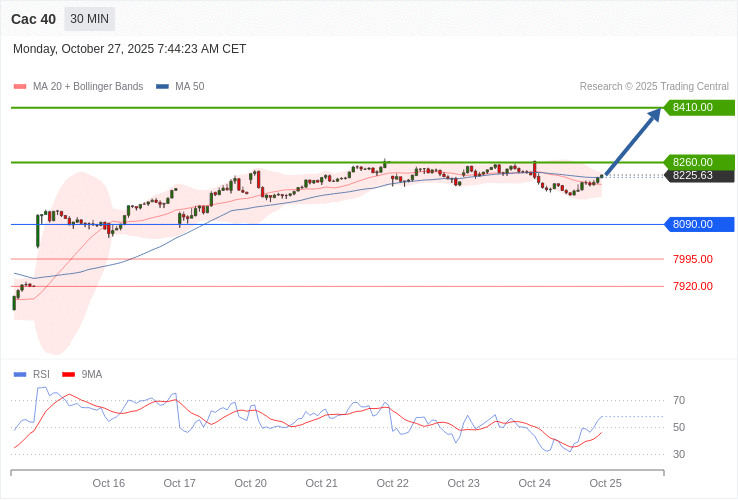Click the green 8410.00 target price tag
Image resolution: width=738 pixels, height=500 pixels.
pyautogui.click(x=699, y=107)
